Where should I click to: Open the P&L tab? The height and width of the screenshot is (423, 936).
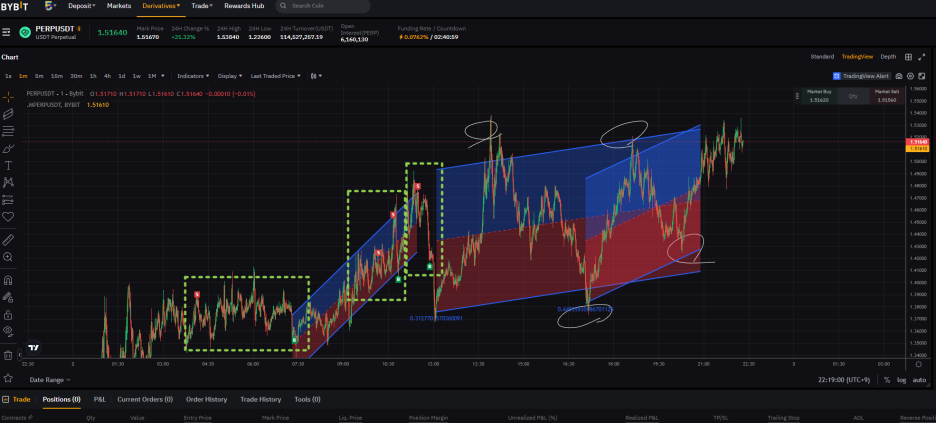100,399
